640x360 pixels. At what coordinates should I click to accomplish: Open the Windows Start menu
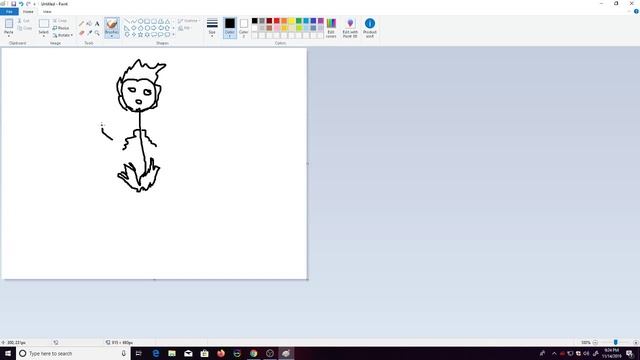pos(8,353)
